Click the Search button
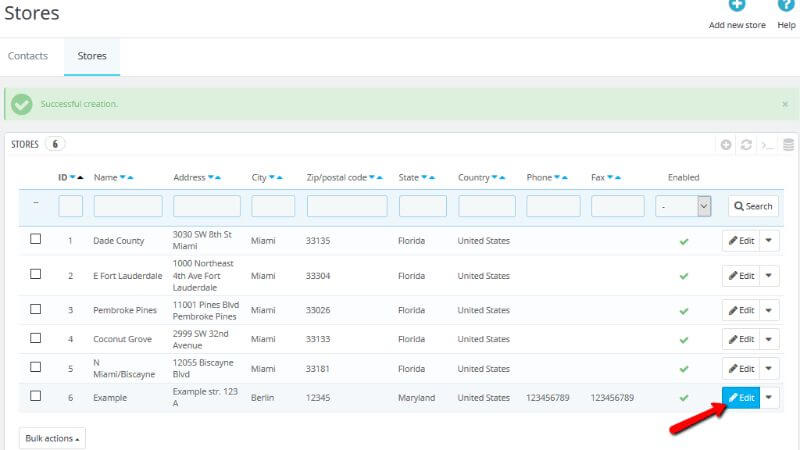Image resolution: width=800 pixels, height=450 pixels. pos(753,206)
